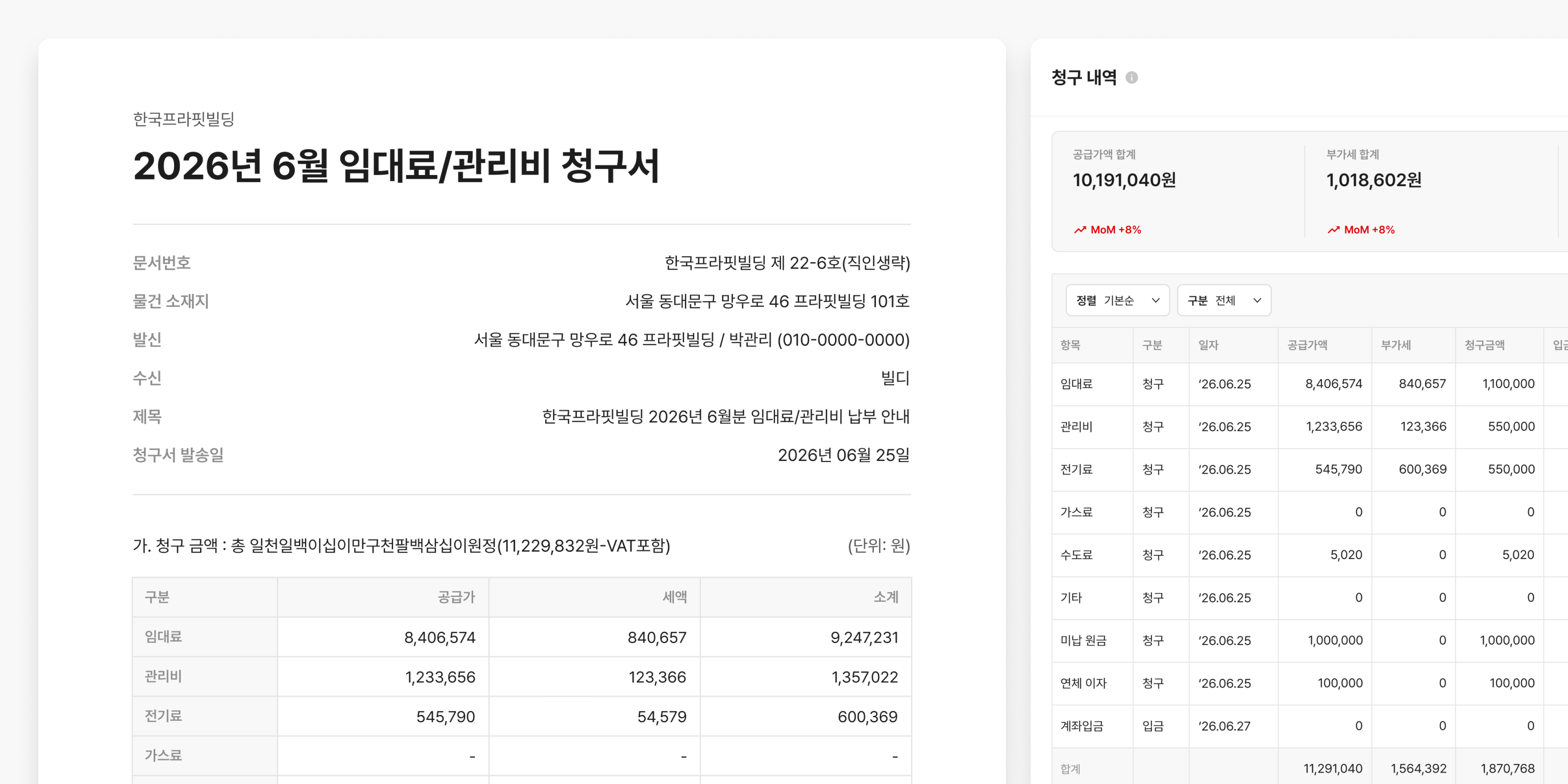This screenshot has height=784, width=1568.
Task: Click 임대료 subtotal 9,247,231 in invoice
Action: click(x=864, y=638)
